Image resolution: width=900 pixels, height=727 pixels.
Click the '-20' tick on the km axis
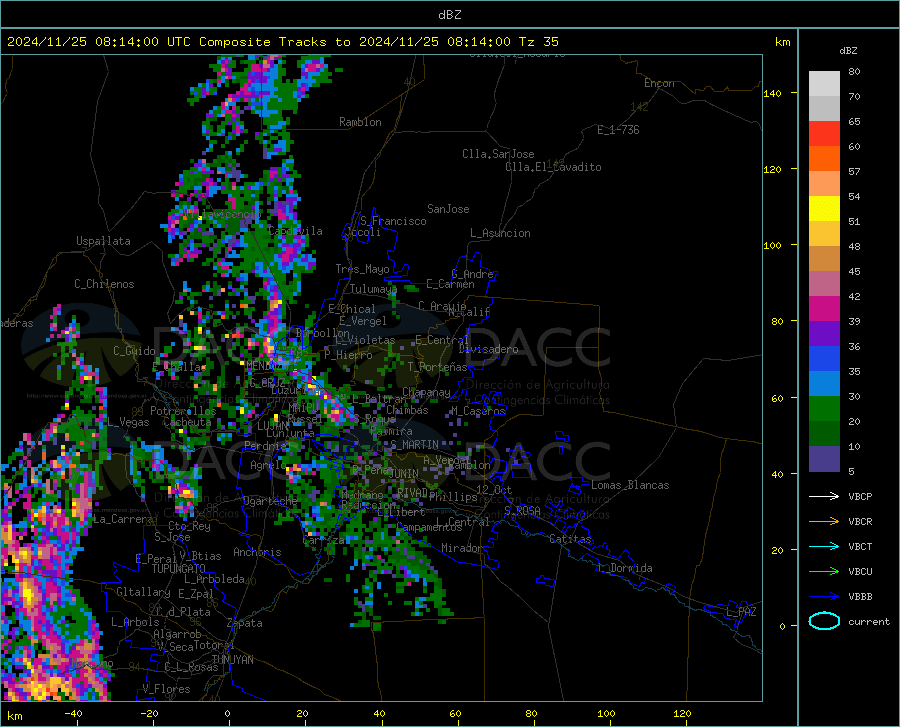click(x=149, y=714)
